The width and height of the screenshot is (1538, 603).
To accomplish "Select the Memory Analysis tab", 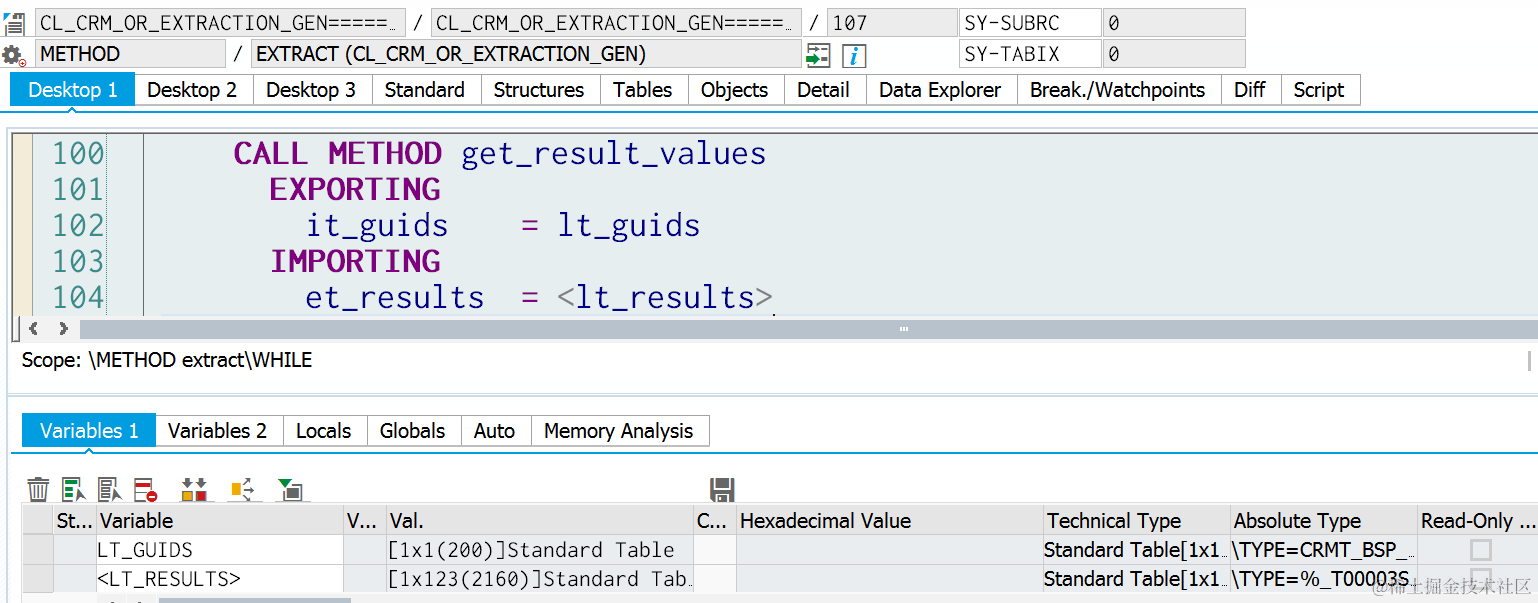I will coord(619,431).
